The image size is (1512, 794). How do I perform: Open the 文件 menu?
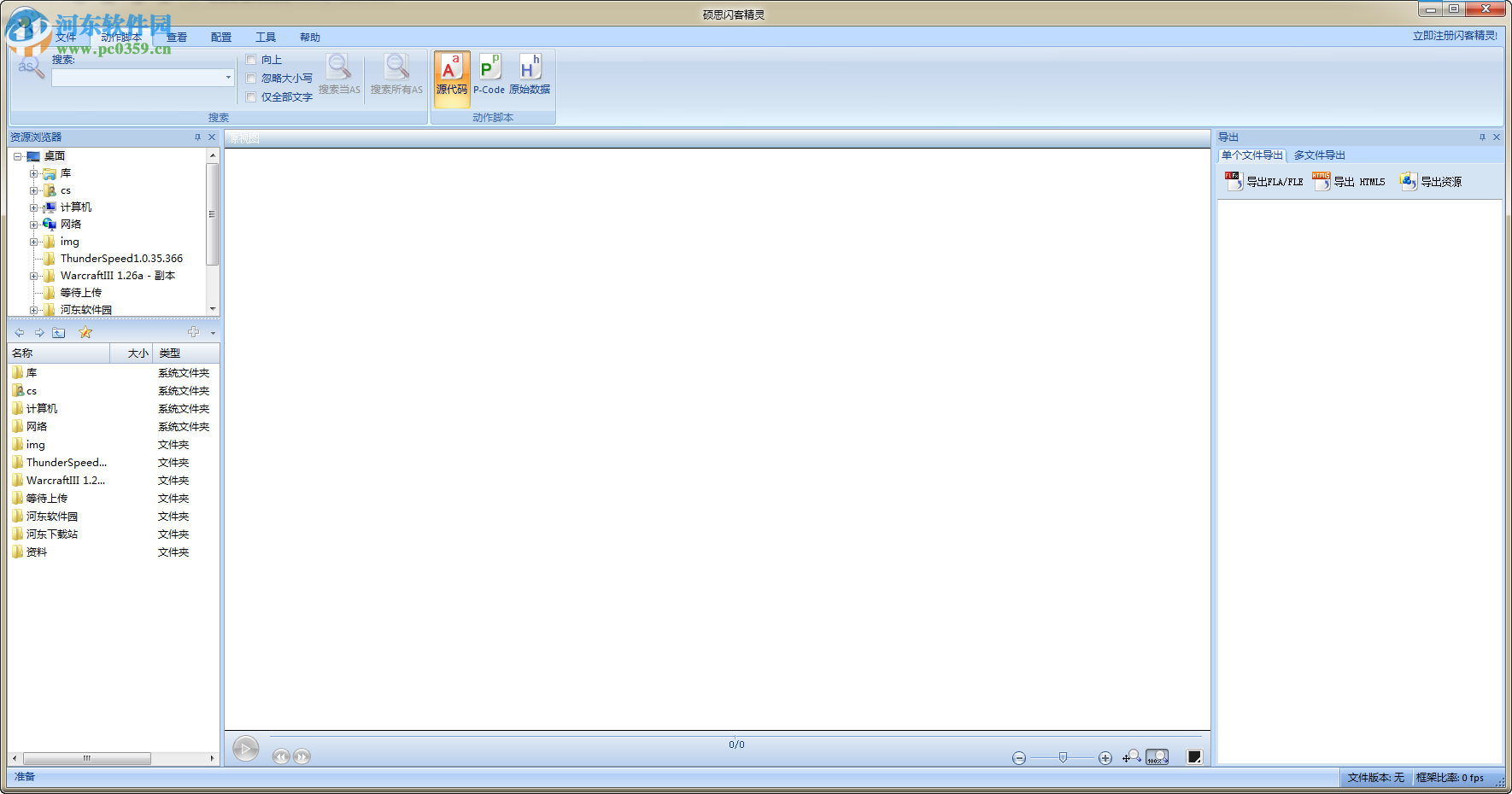(66, 38)
